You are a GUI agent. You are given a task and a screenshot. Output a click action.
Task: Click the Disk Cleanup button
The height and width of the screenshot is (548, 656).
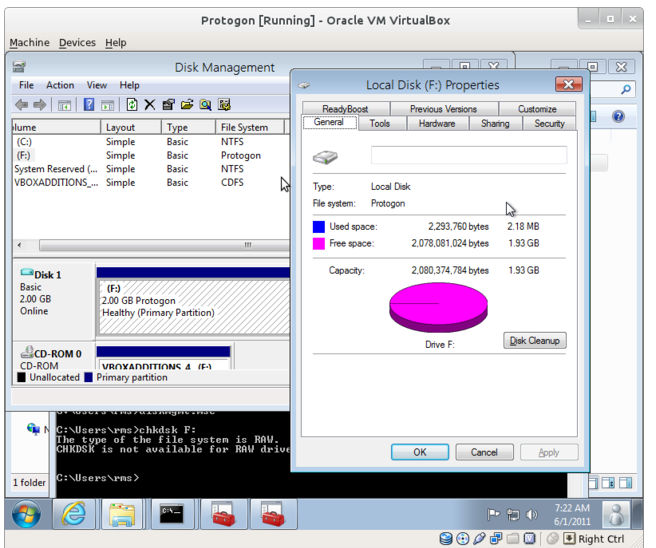tap(535, 341)
